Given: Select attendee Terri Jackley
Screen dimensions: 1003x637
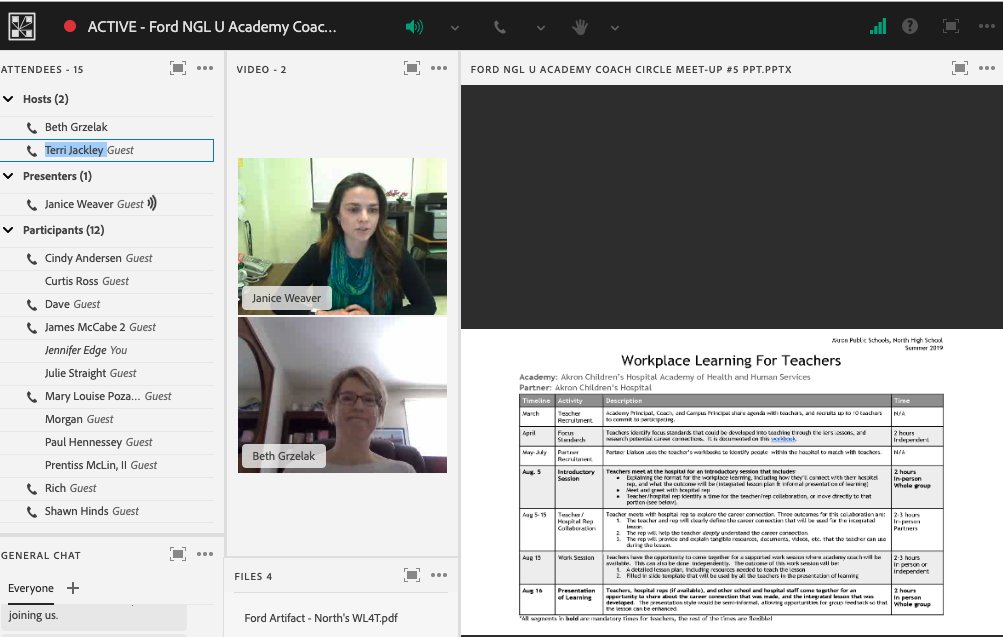Looking at the screenshot, I should pos(107,150).
